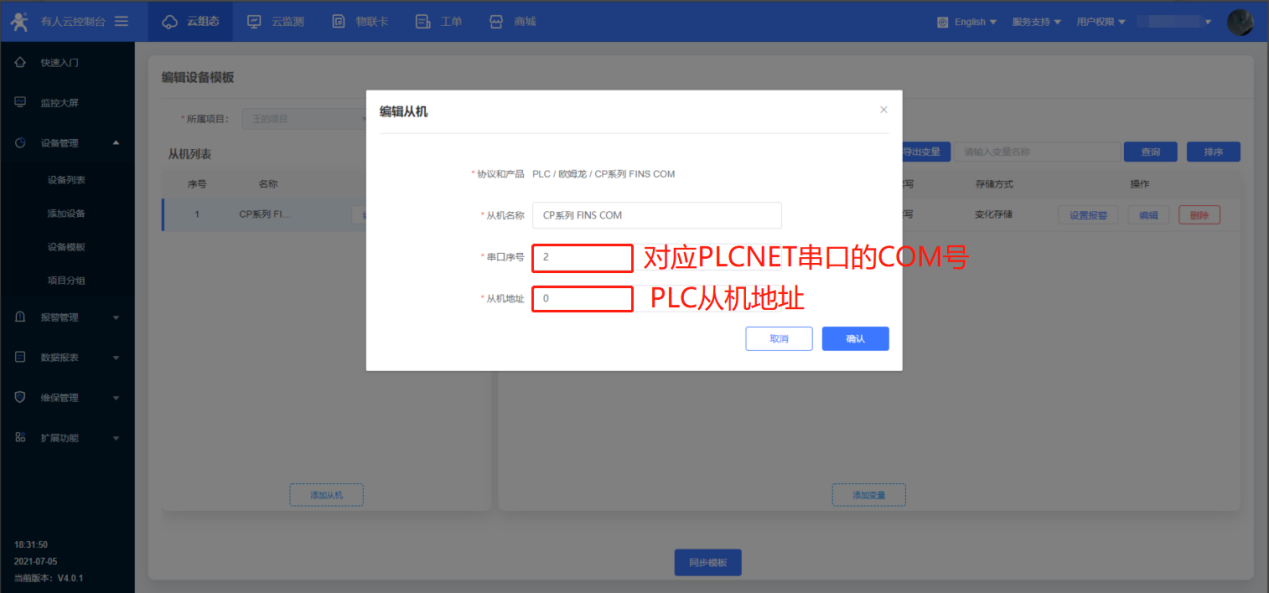Screen dimensions: 1269x593
Task: Click the 维保管理 shield icon in sidebar
Action: [20, 397]
